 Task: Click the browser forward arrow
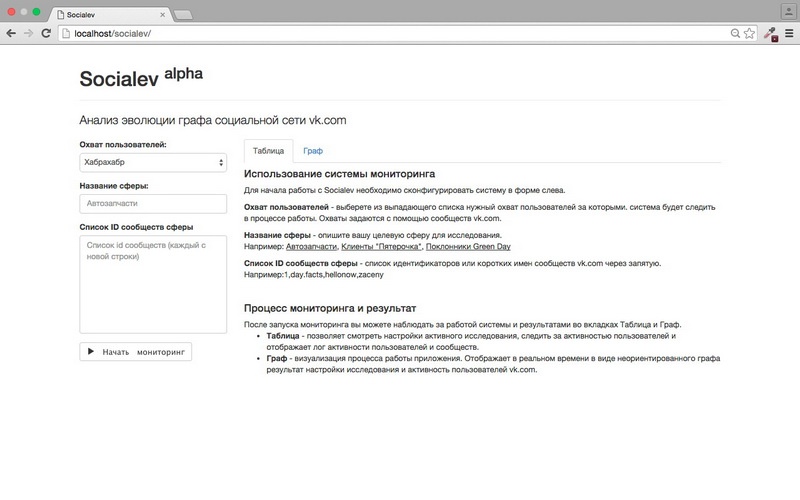[29, 33]
